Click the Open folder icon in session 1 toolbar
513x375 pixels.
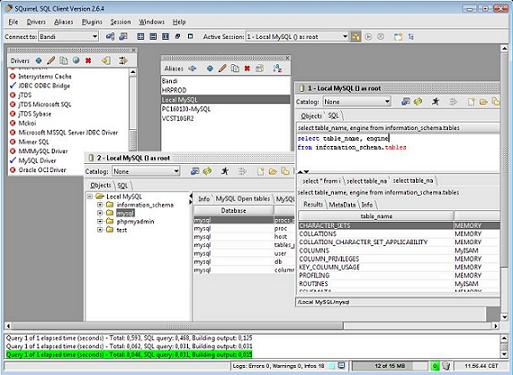coord(483,102)
